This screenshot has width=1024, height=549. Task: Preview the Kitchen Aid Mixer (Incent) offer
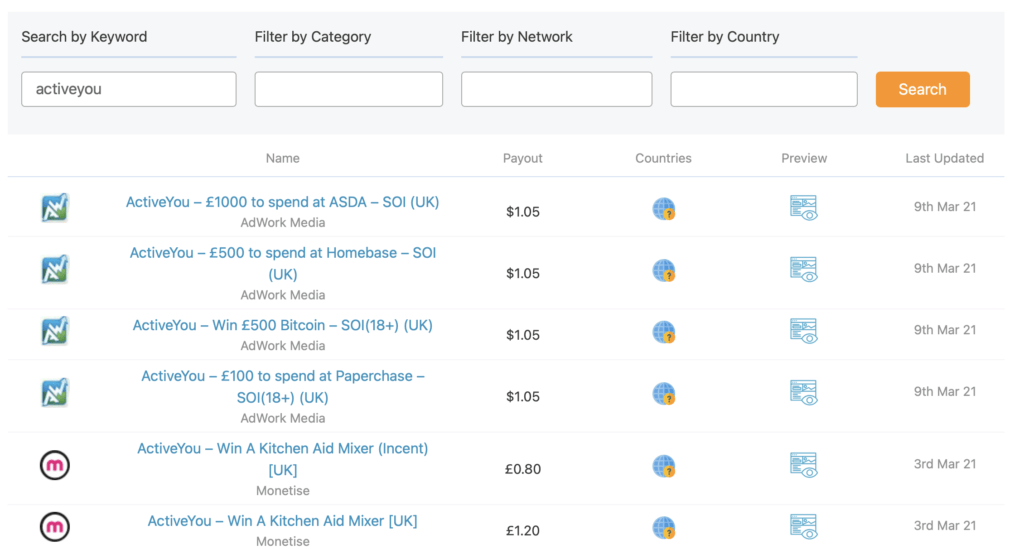pos(804,465)
